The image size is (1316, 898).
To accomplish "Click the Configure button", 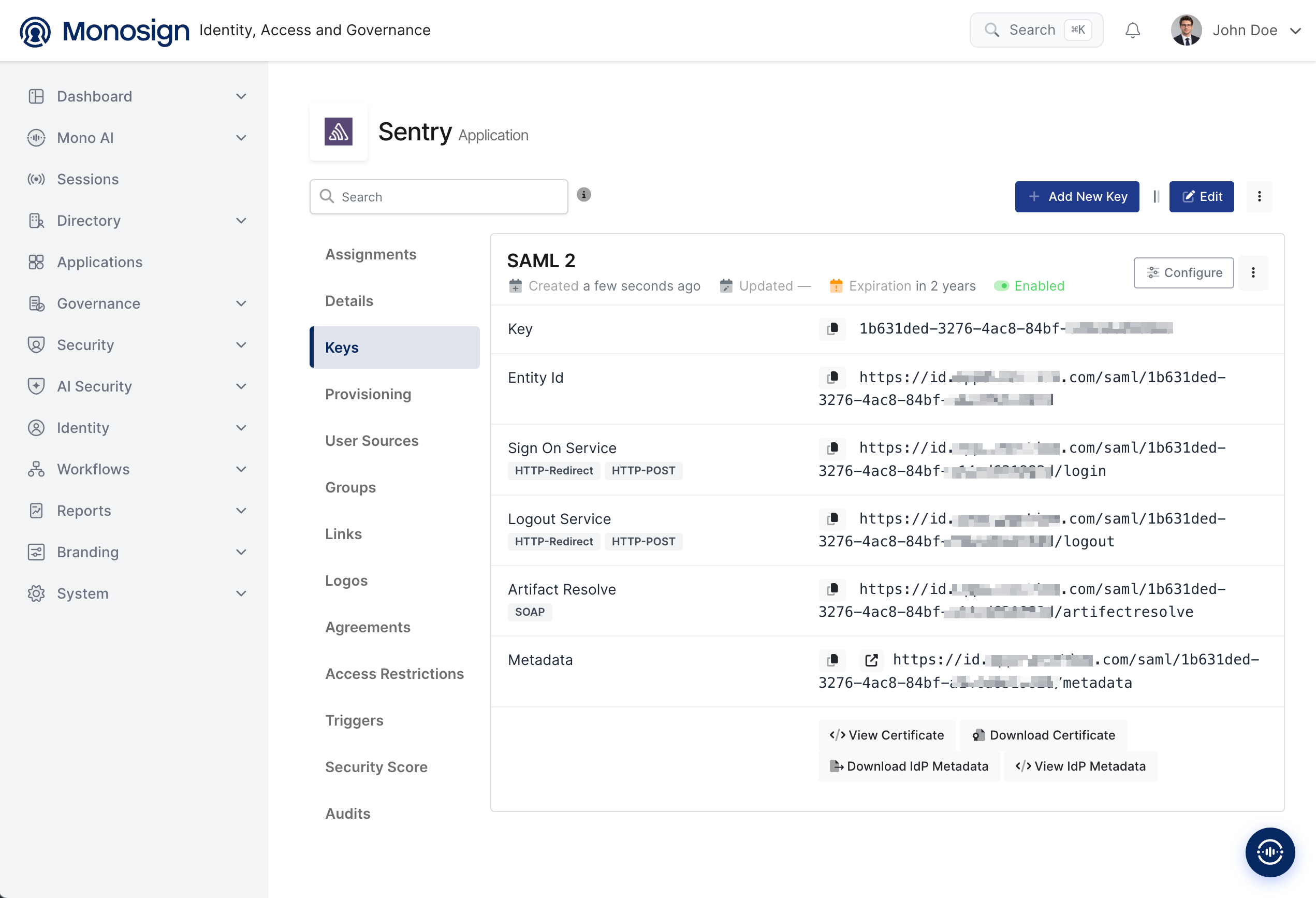I will tap(1183, 272).
